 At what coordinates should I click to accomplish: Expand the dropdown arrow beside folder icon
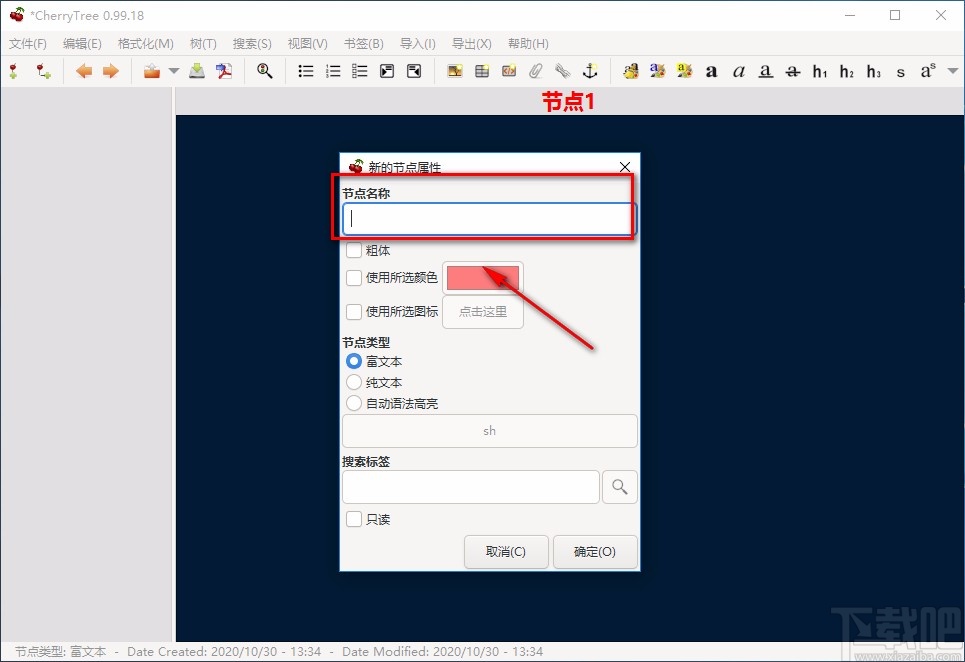pyautogui.click(x=174, y=71)
